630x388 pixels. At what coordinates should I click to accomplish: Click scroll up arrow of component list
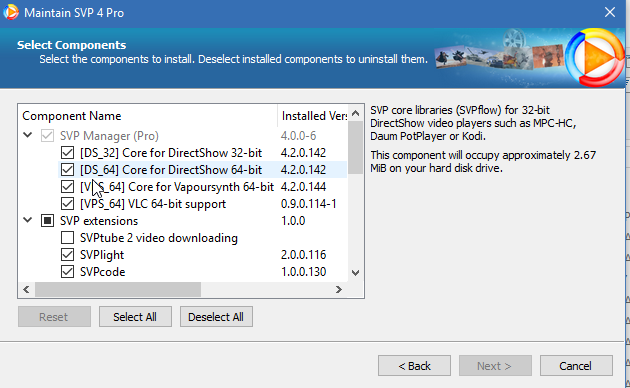pyautogui.click(x=355, y=113)
